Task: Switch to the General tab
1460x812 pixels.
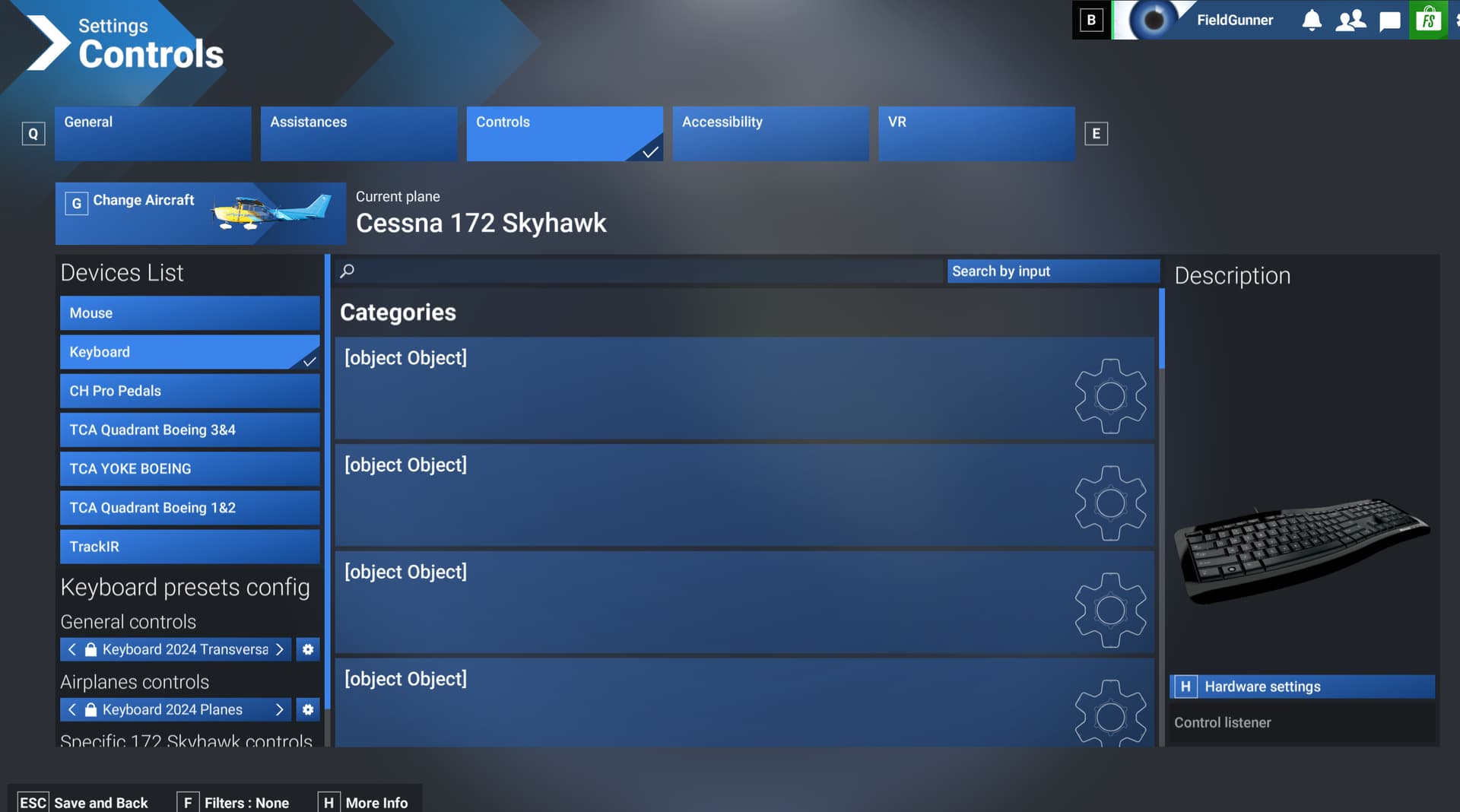Action: (153, 134)
